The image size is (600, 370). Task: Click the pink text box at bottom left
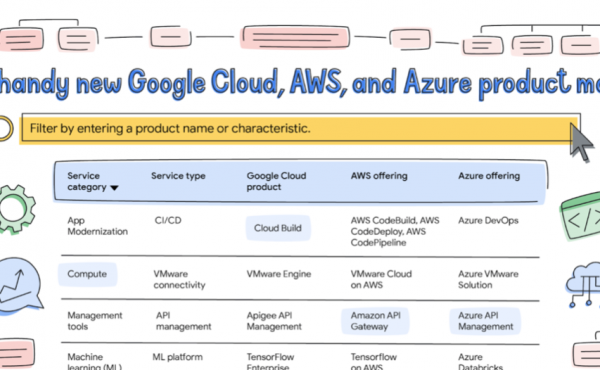coord(17,353)
